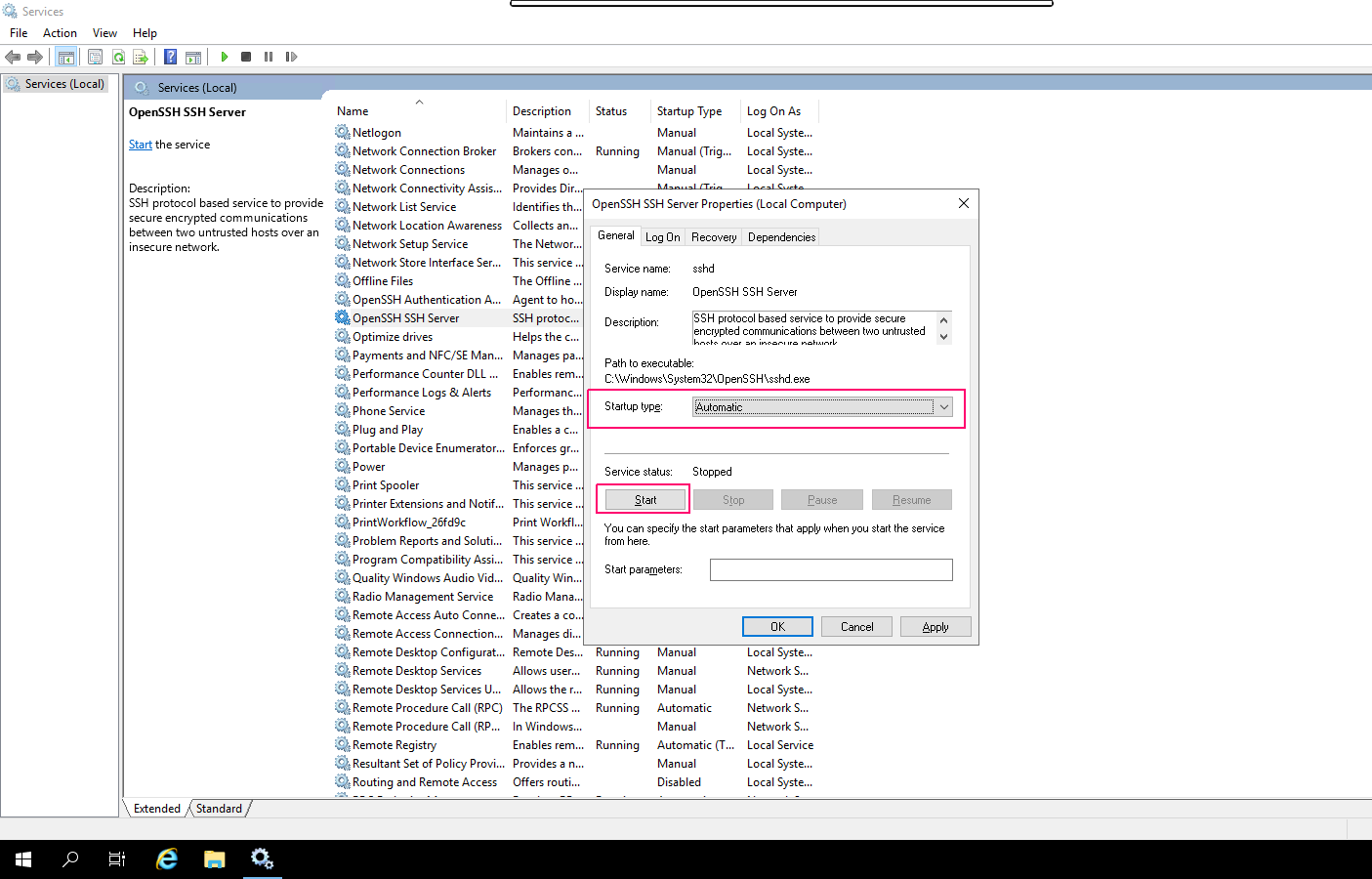Open the File menu
Image resolution: width=1372 pixels, height=879 pixels.
19,33
